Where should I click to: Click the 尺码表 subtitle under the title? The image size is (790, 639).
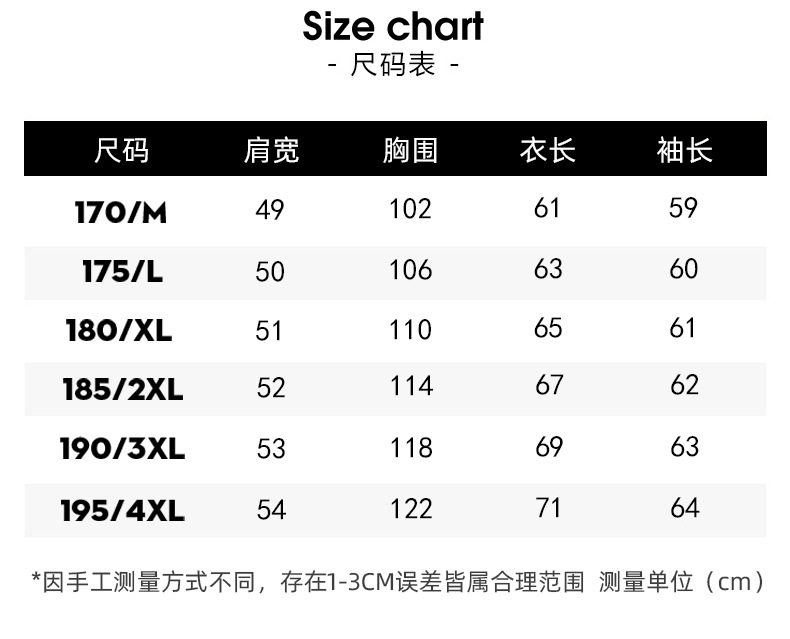click(x=394, y=67)
